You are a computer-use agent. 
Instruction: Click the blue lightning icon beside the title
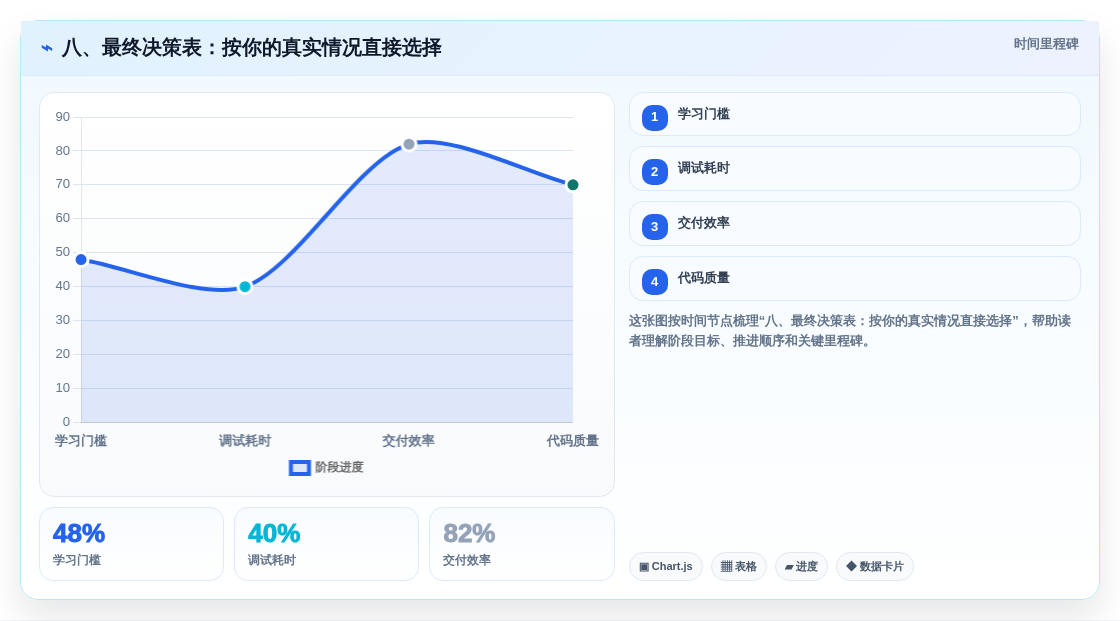tap(47, 48)
